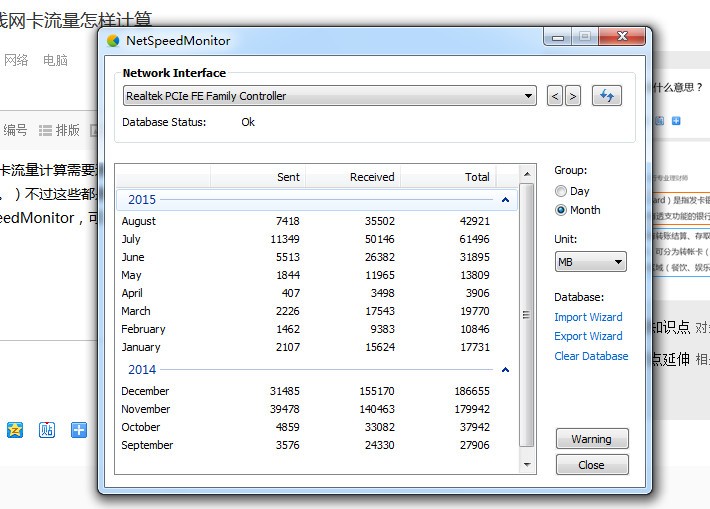710x509 pixels.
Task: Click the 排版 list icon in editor toolbar
Action: tap(45, 130)
